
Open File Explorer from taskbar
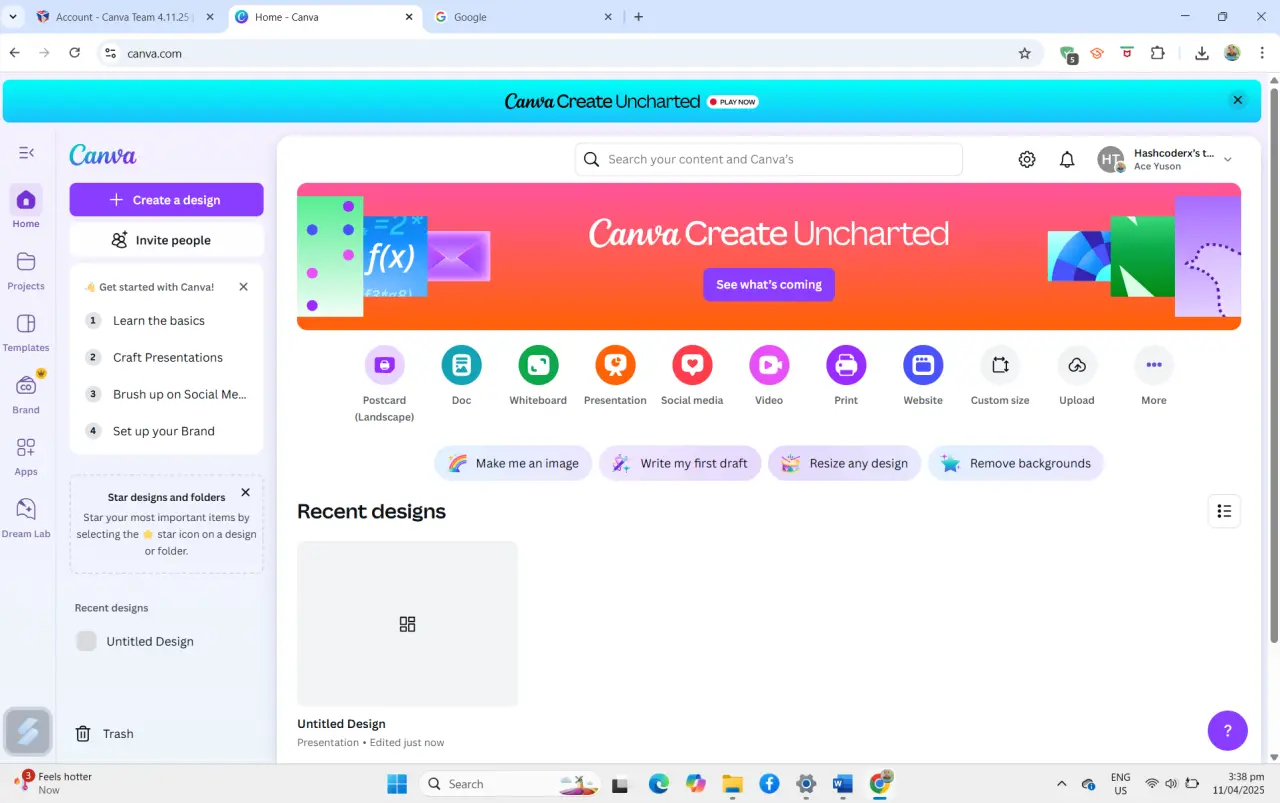tap(733, 784)
